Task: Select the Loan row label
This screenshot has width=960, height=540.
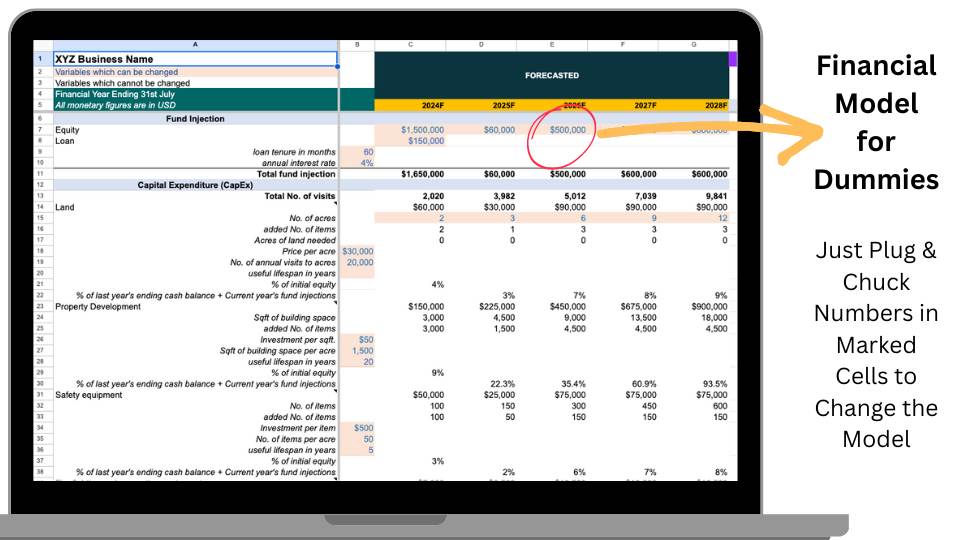Action: (x=65, y=141)
